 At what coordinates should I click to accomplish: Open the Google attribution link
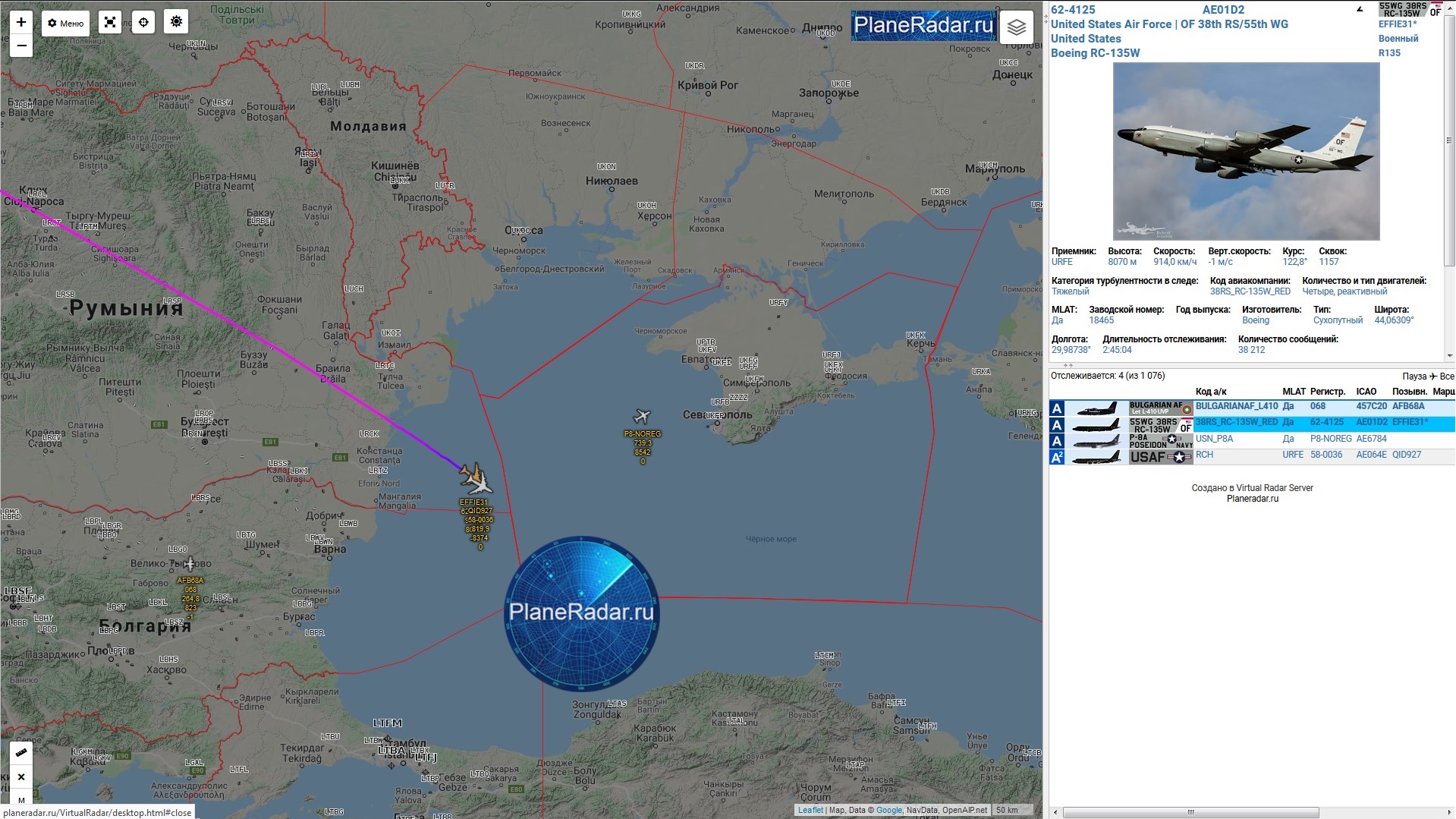click(889, 810)
